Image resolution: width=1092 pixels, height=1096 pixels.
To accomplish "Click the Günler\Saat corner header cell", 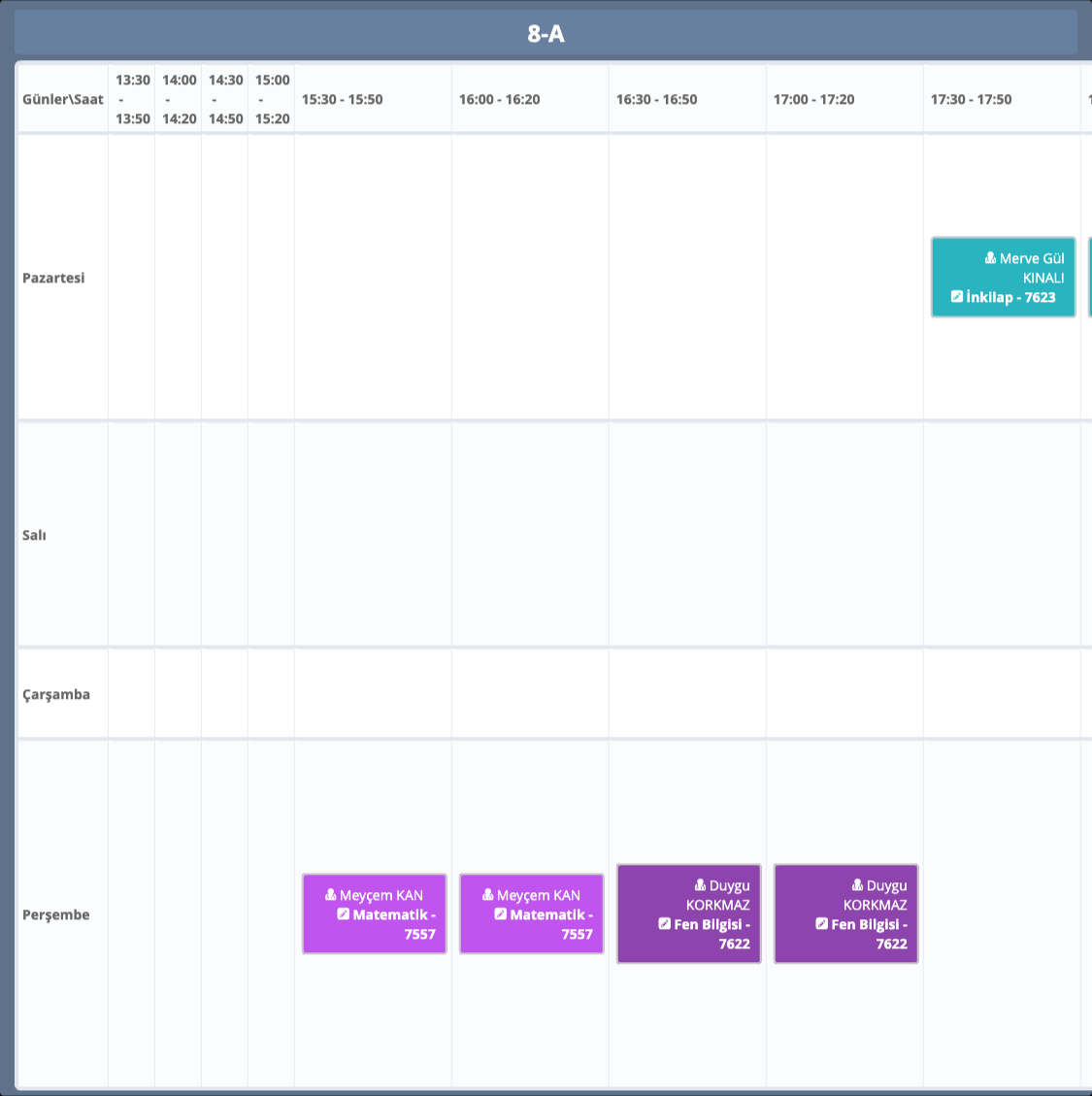I will coord(63,99).
